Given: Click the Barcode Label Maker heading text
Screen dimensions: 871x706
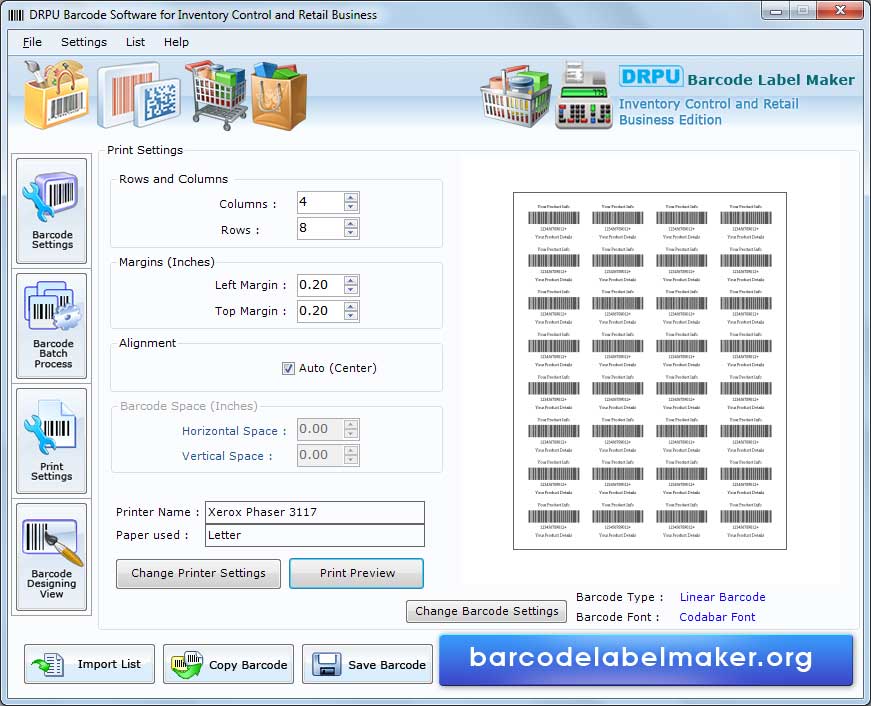Looking at the screenshot, I should (771, 80).
